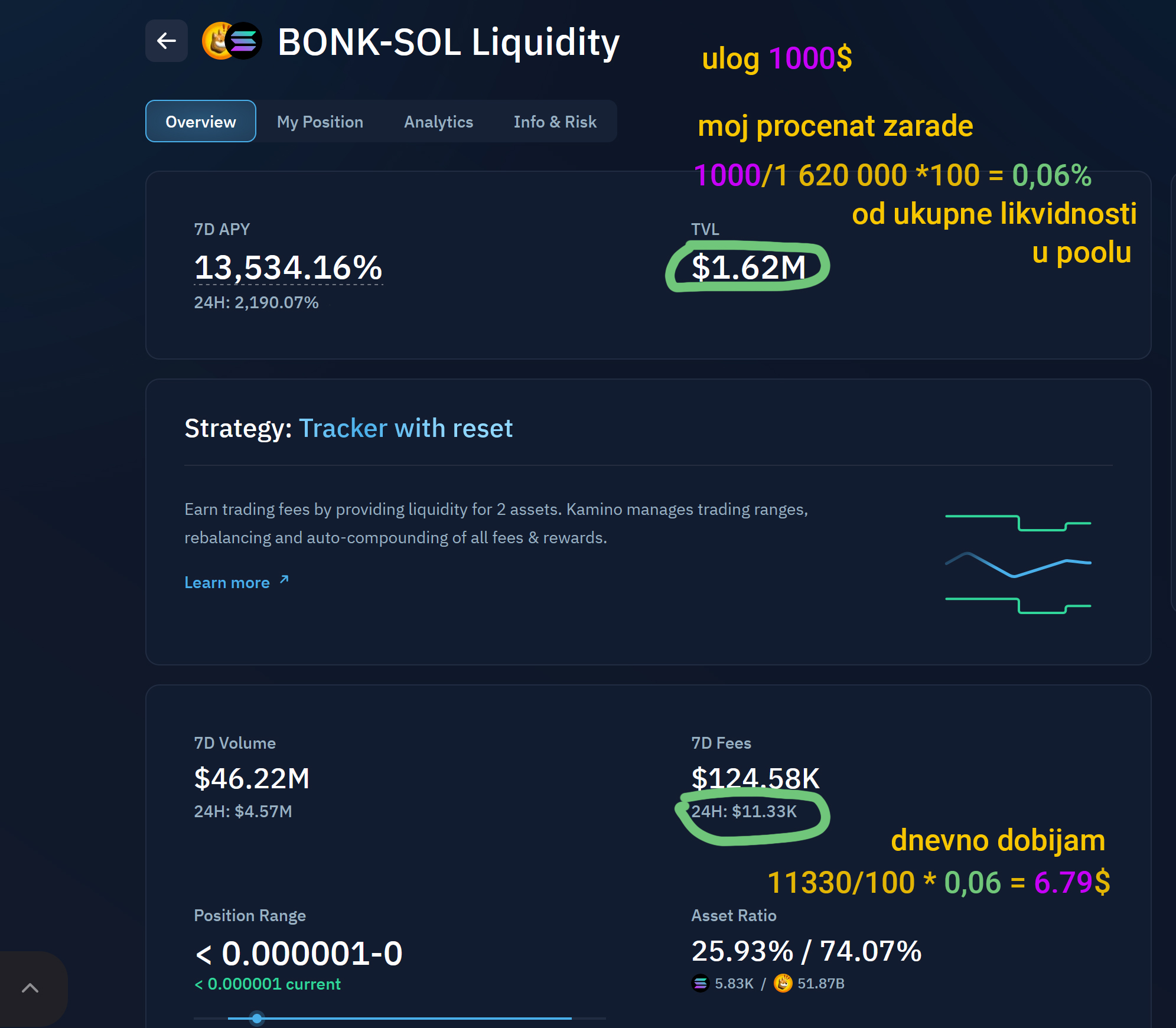Click the 7D APY value 13,534.16%
The height and width of the screenshot is (1028, 1176).
288,267
